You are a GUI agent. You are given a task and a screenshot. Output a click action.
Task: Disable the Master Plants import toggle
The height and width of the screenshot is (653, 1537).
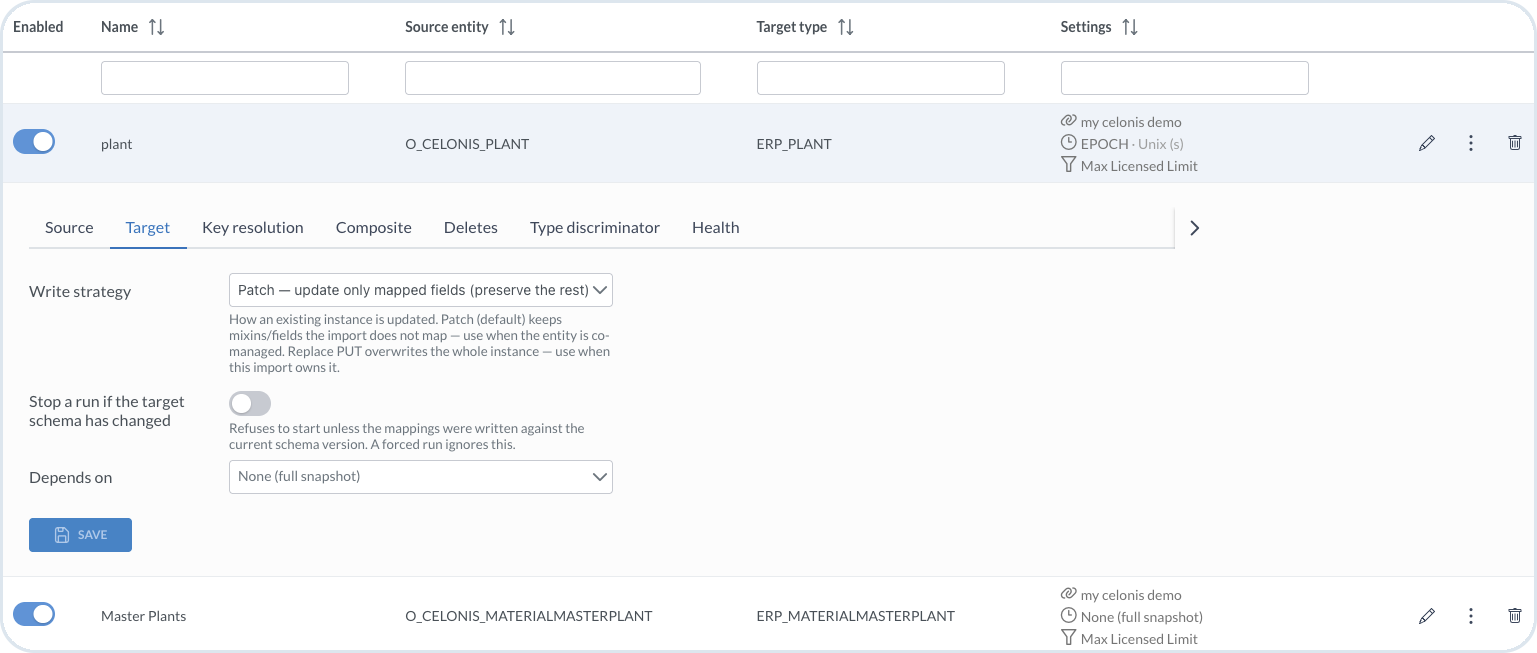click(34, 614)
